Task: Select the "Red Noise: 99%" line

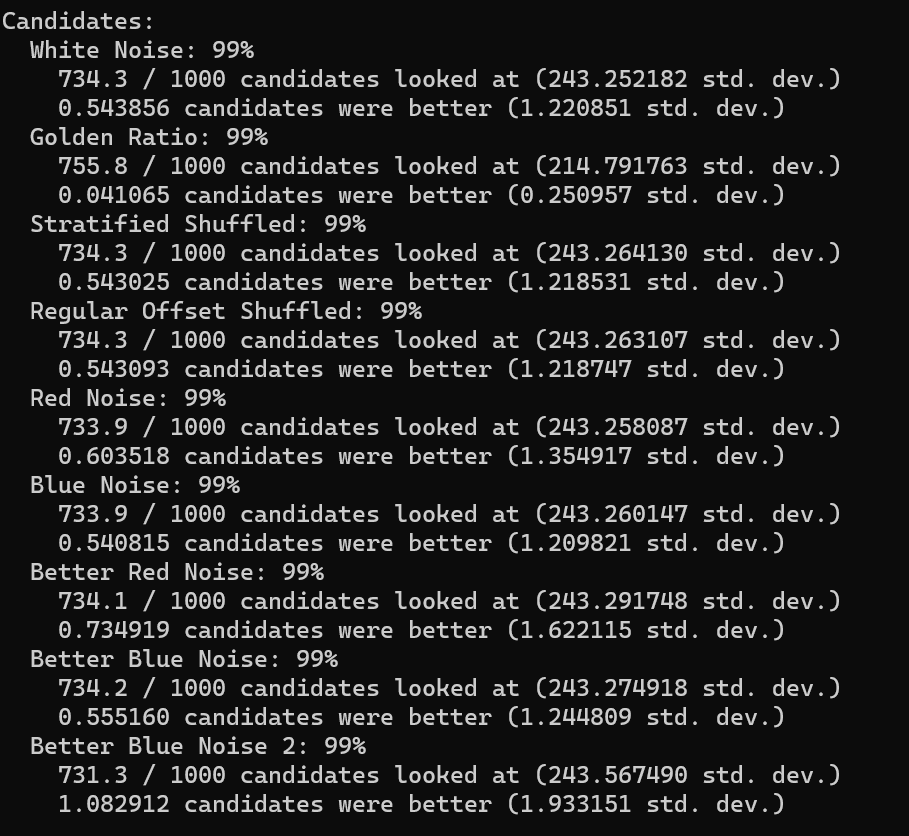Action: point(127,397)
